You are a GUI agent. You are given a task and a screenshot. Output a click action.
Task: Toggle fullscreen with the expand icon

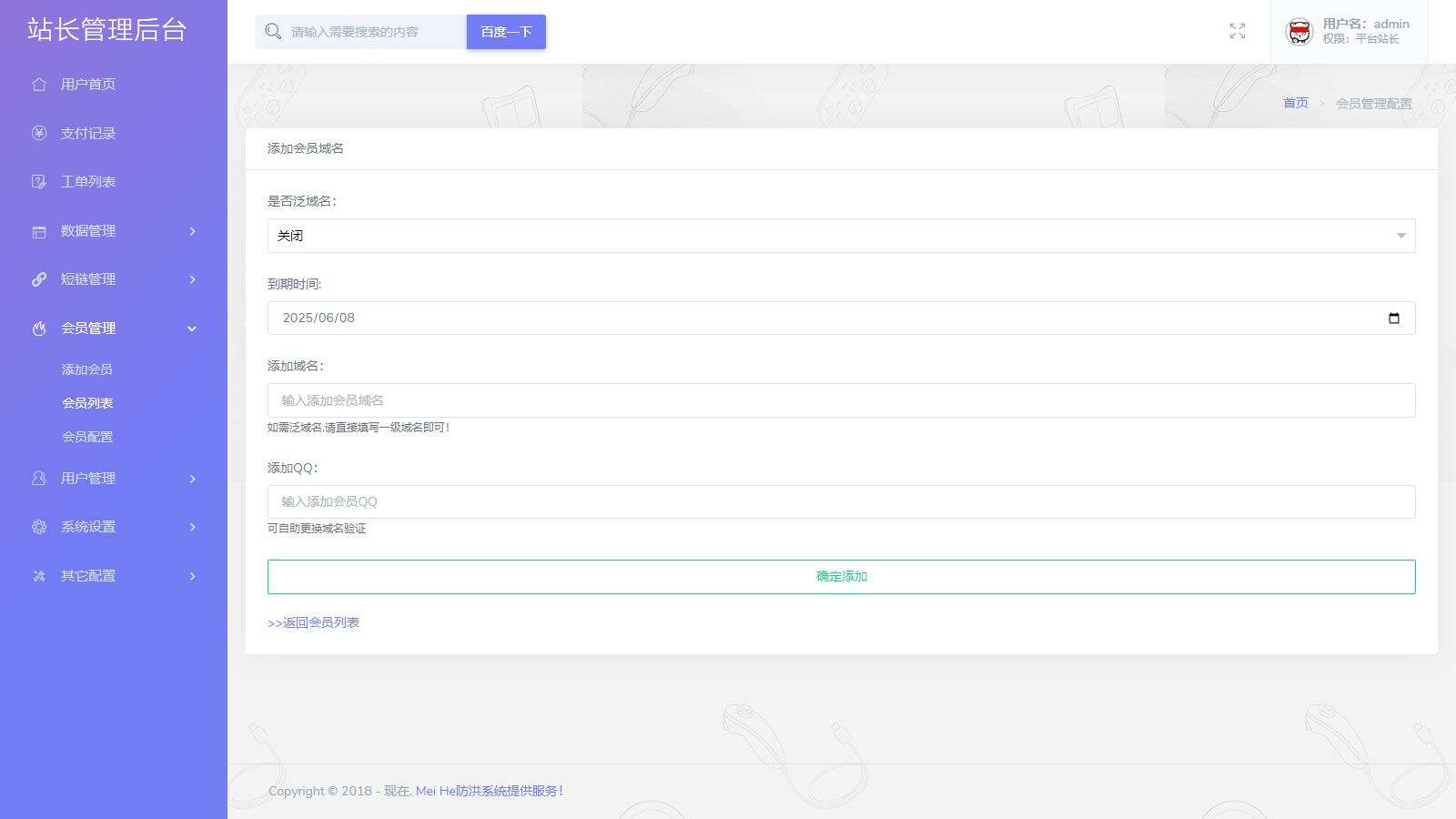coord(1237,32)
